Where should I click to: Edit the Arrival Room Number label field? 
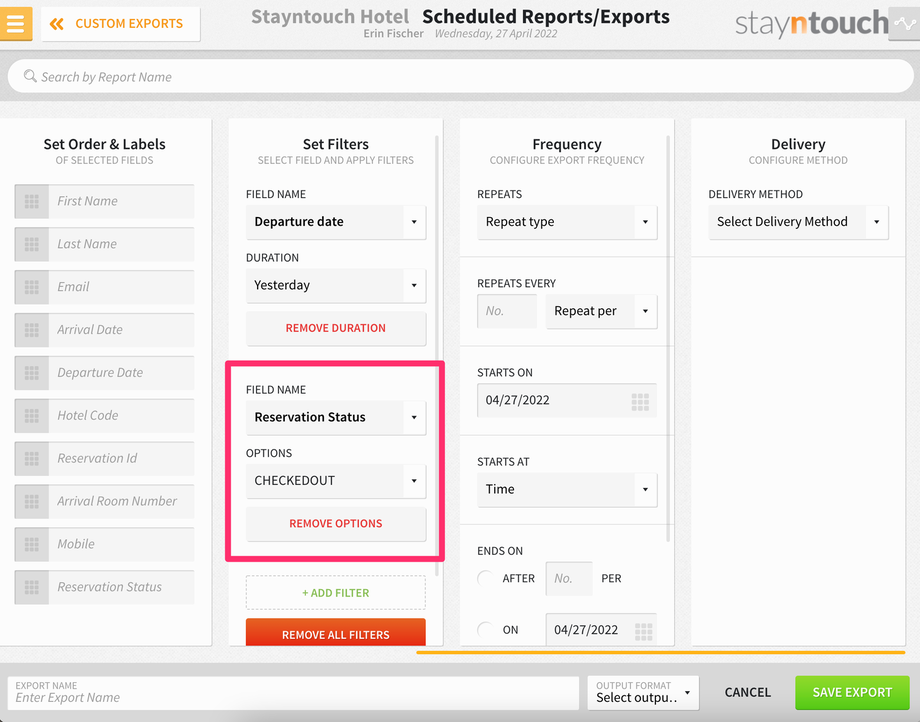(x=121, y=501)
